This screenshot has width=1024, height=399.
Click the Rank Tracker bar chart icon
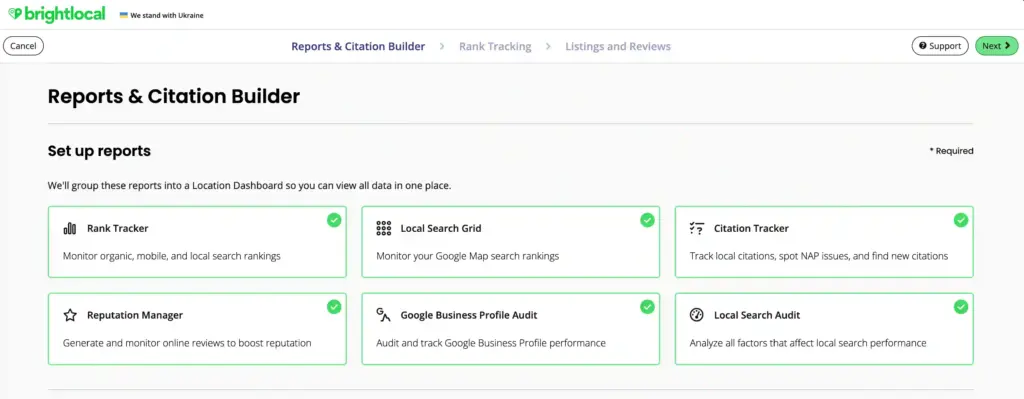coord(70,229)
